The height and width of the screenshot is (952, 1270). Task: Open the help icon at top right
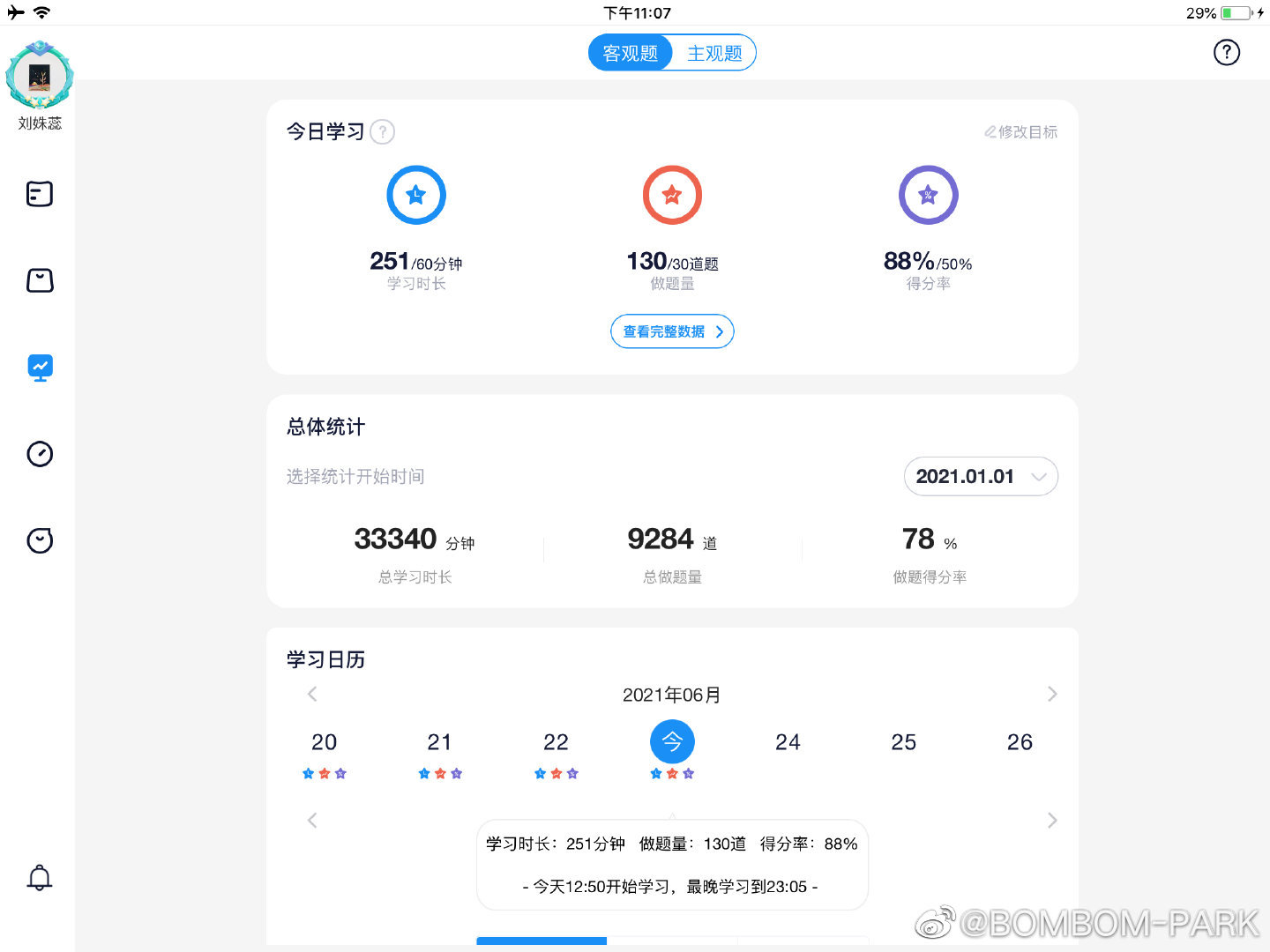click(x=1227, y=53)
